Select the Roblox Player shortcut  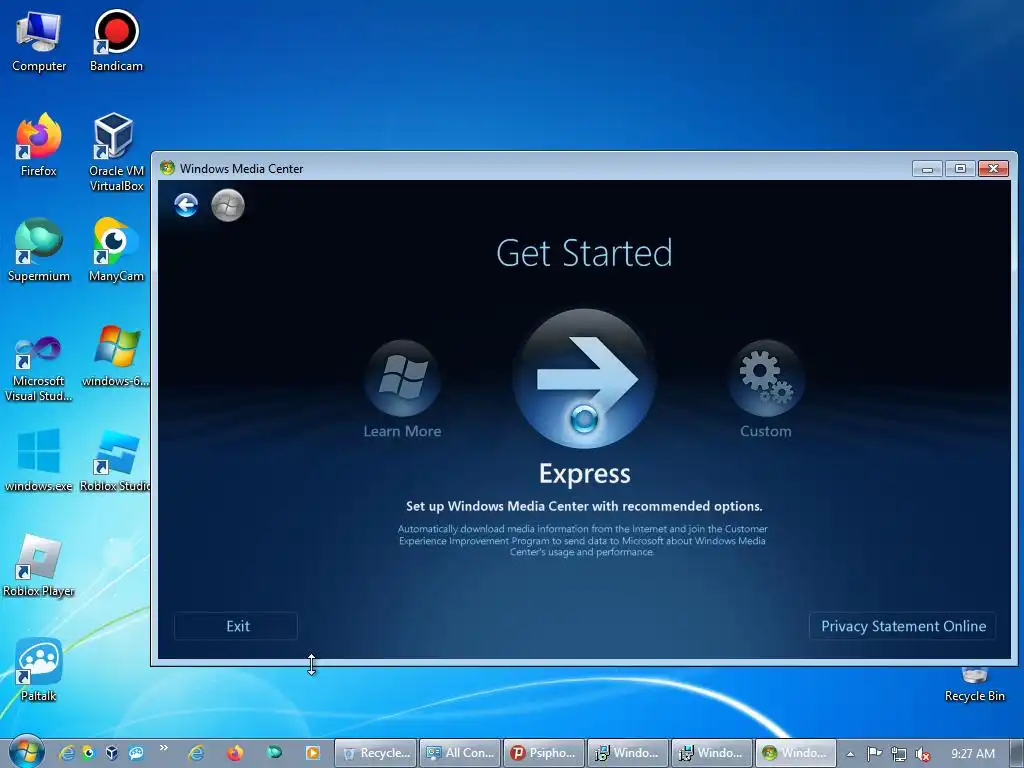coord(39,566)
